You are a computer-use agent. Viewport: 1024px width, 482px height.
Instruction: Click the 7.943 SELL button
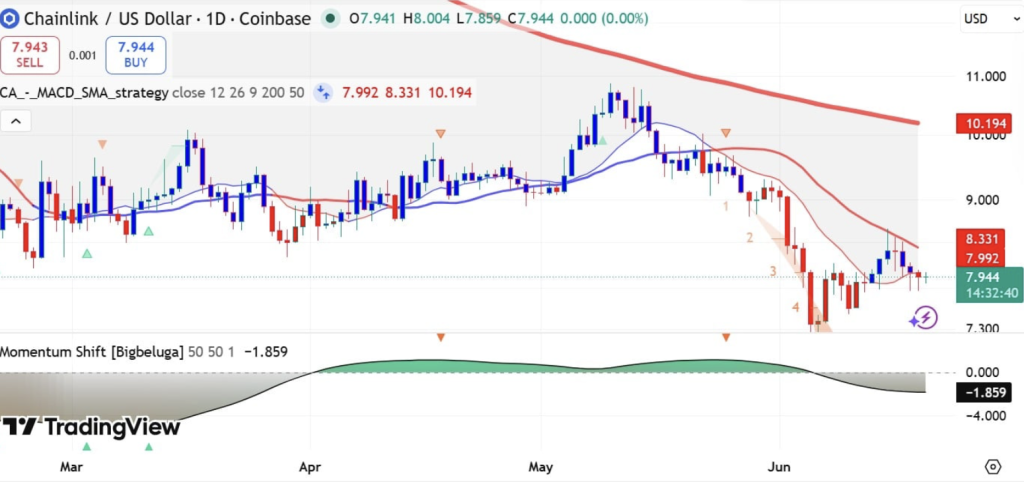point(30,55)
